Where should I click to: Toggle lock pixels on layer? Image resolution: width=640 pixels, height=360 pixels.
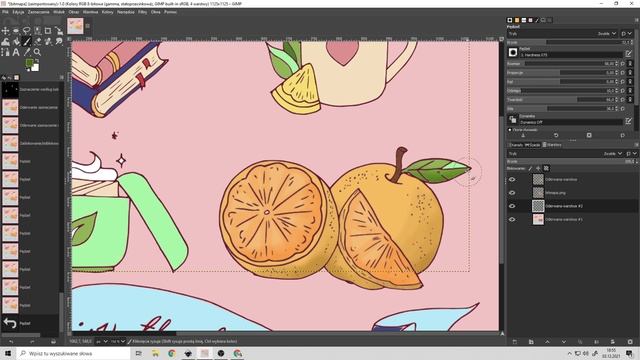click(530, 168)
